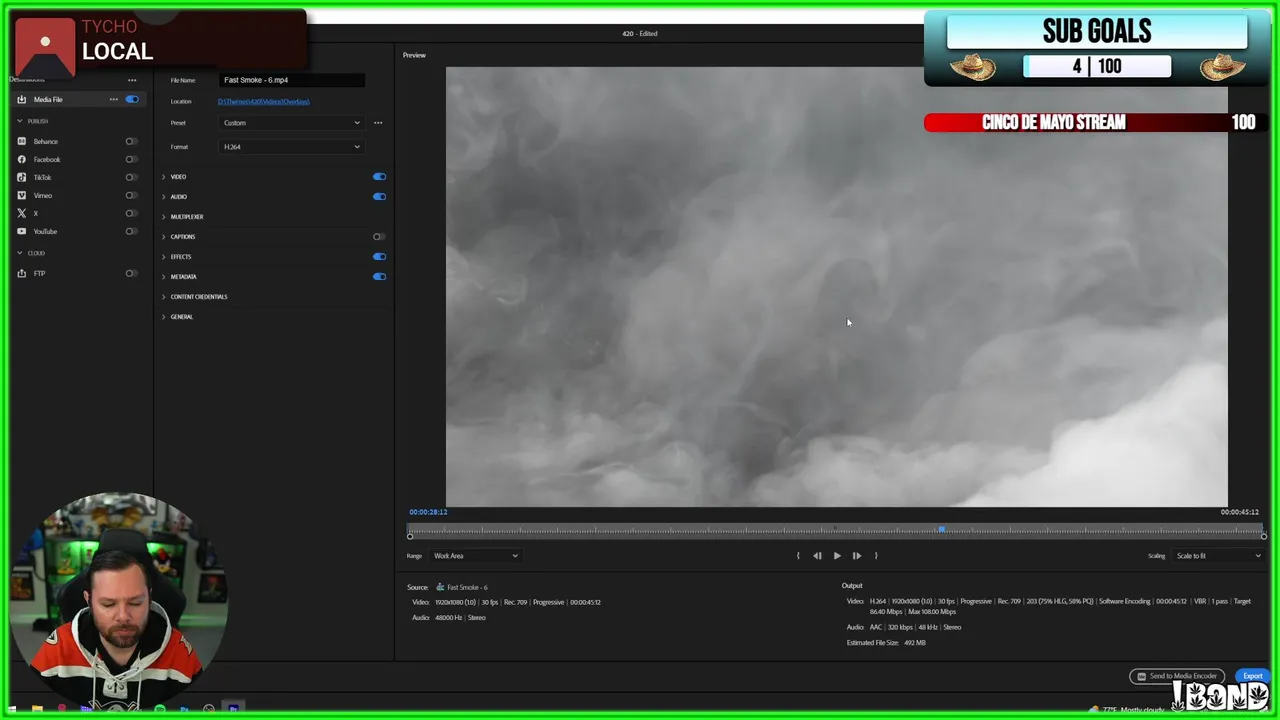Enable the TikTok publish toggle

(x=131, y=177)
